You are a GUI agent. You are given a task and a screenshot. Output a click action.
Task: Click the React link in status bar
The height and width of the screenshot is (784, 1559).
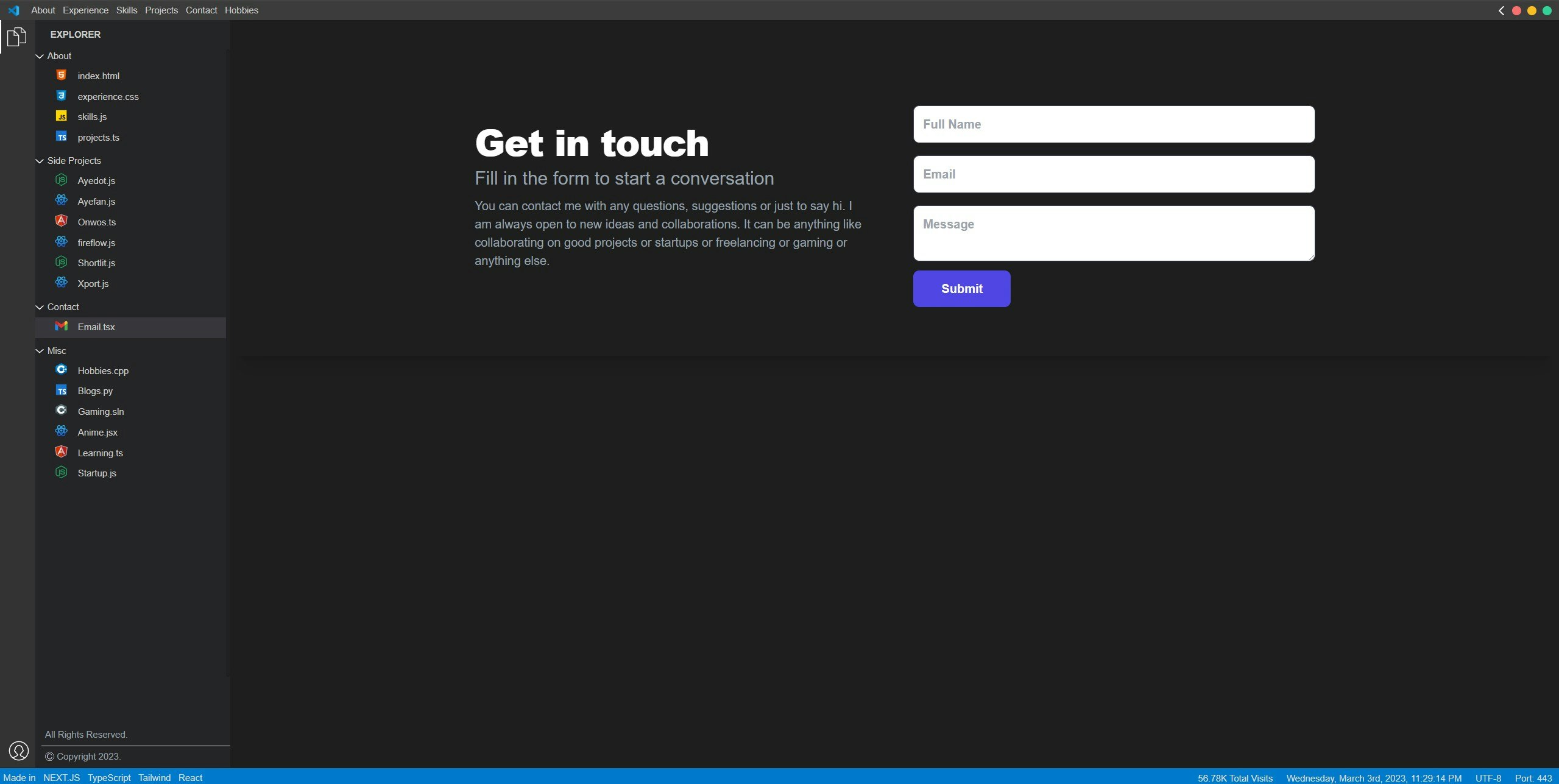[x=190, y=778]
